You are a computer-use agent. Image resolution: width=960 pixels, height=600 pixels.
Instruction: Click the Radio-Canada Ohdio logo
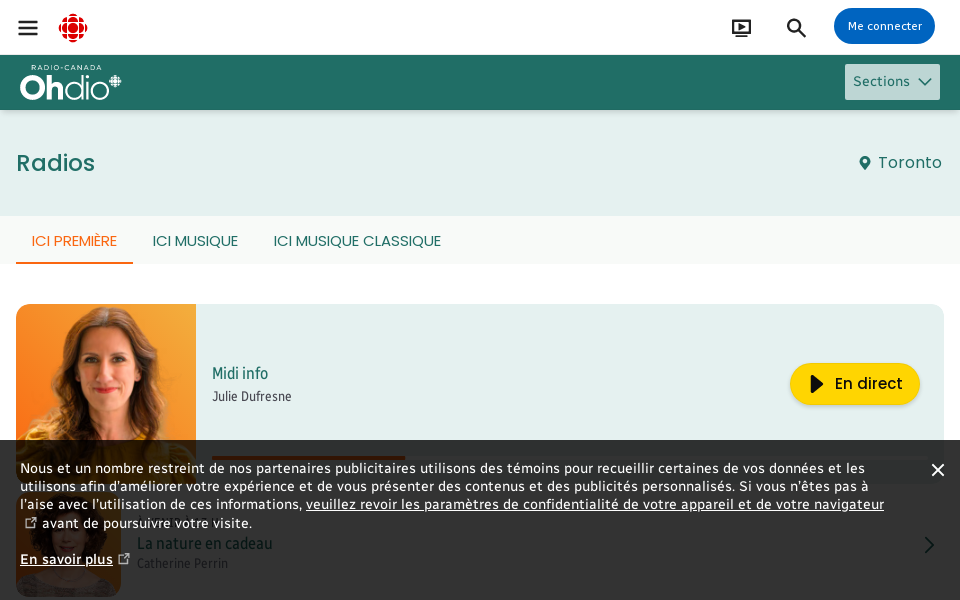[70, 83]
